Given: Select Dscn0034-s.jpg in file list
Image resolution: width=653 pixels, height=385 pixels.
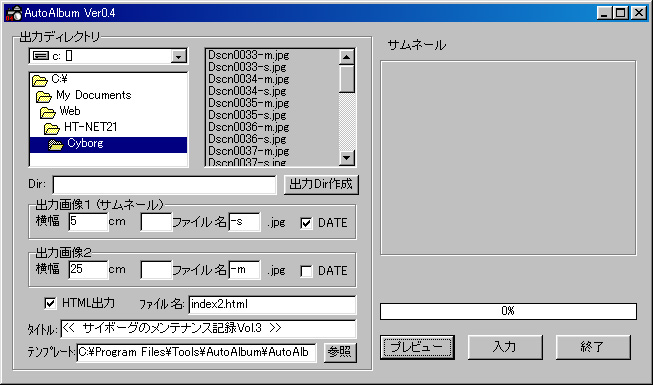Looking at the screenshot, I should click(x=247, y=91).
